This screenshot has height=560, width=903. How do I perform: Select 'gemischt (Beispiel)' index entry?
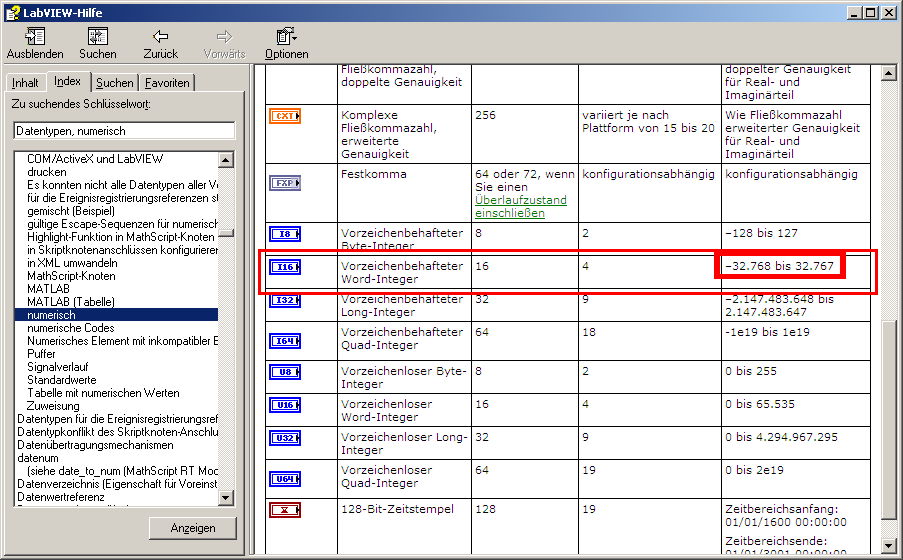tap(71, 211)
